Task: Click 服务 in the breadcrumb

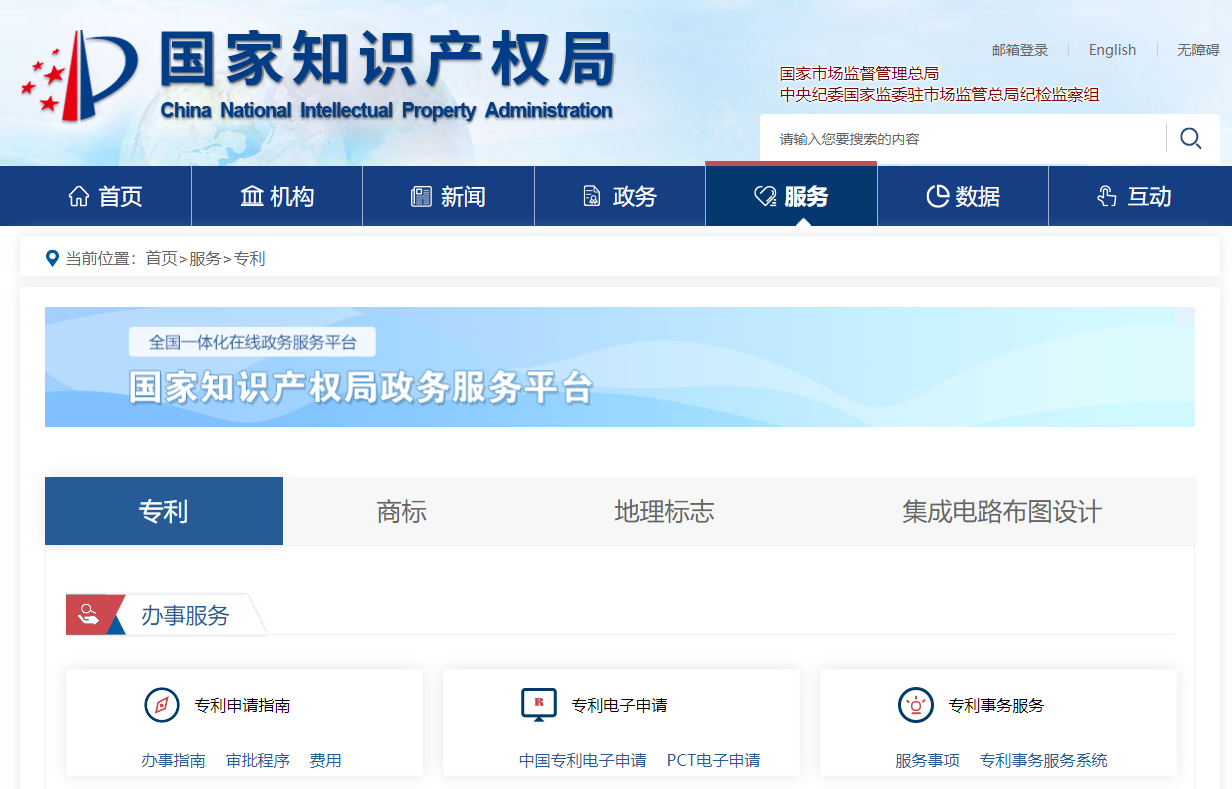Action: point(205,258)
